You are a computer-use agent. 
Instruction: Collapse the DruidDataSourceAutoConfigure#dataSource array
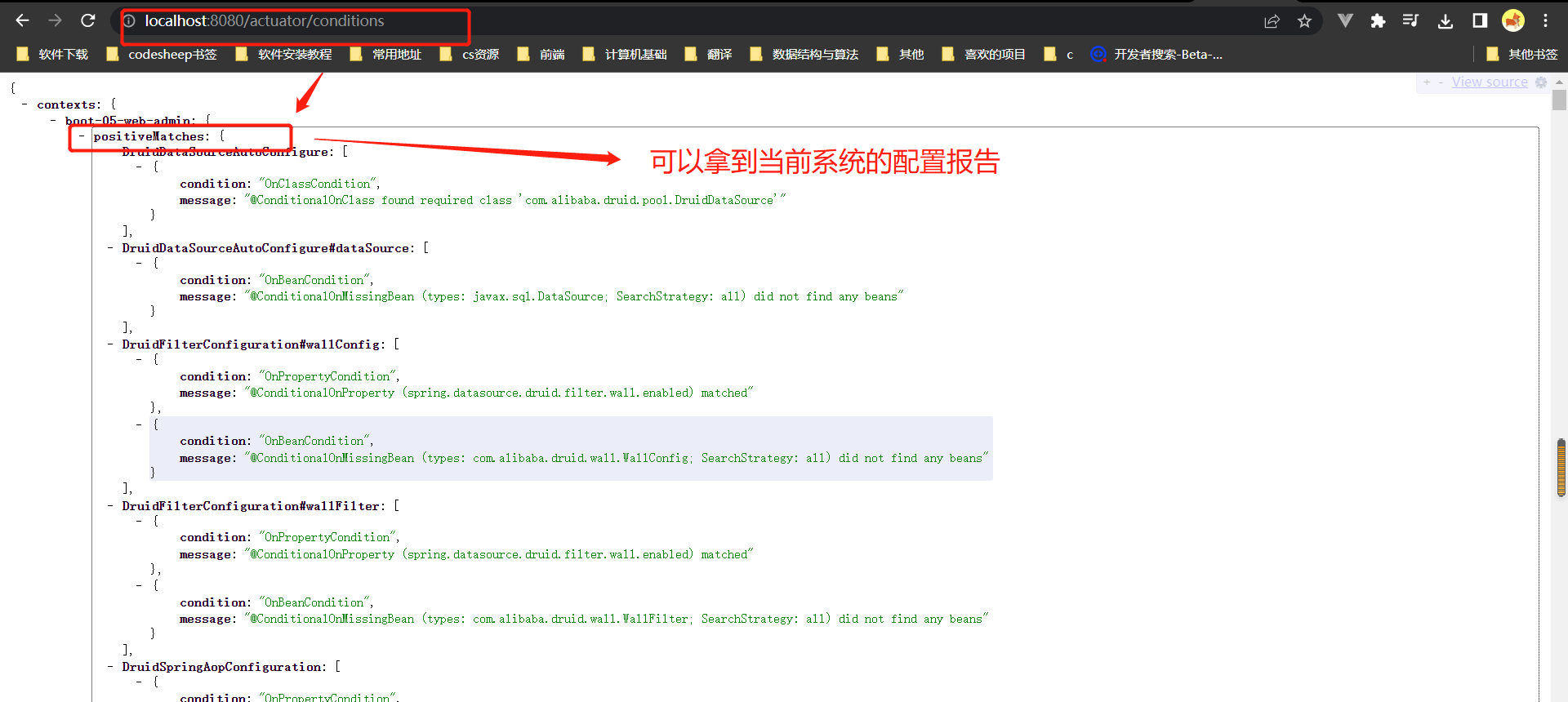(110, 248)
